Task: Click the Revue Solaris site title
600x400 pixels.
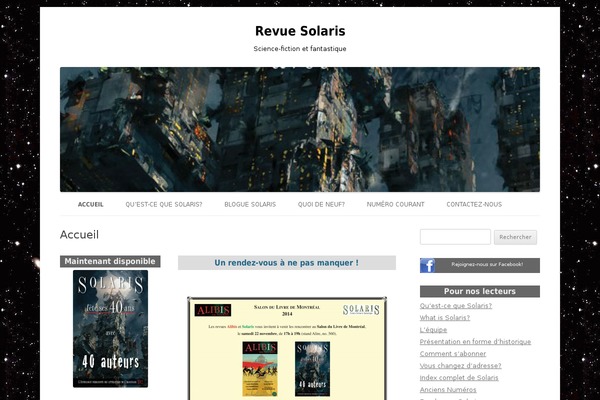Action: [x=300, y=31]
